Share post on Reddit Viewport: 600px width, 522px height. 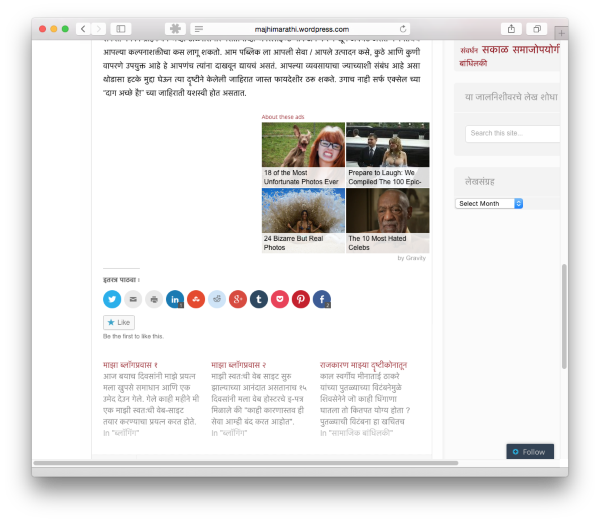pyautogui.click(x=217, y=299)
